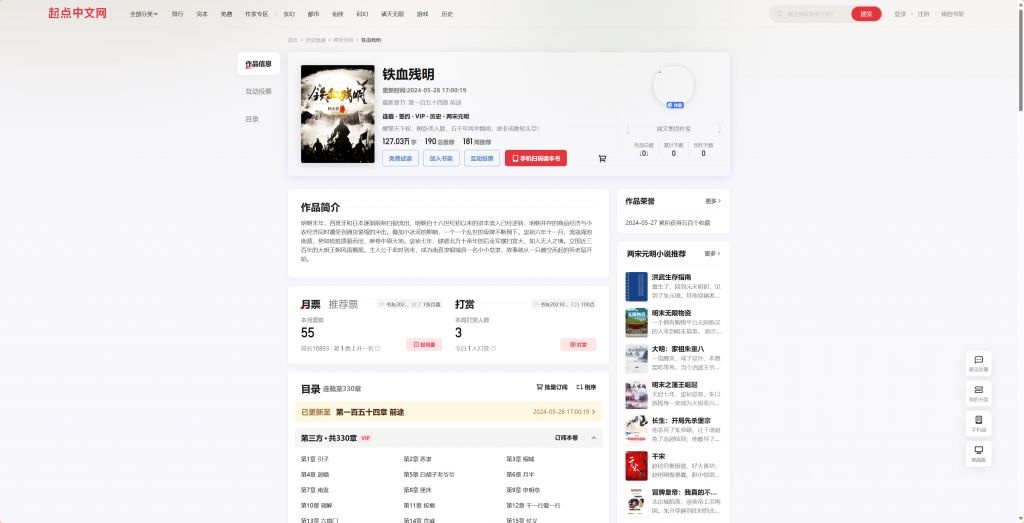
Task: Click the 铁血残明 book cover image
Action: tap(338, 114)
